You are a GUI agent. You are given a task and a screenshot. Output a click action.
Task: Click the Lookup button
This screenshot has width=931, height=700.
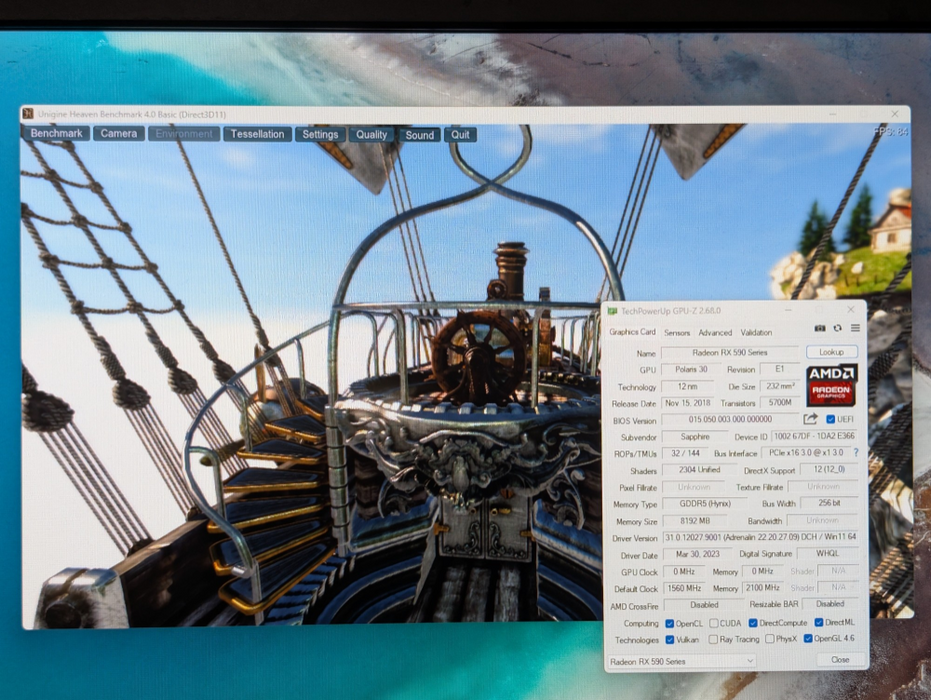coord(832,352)
